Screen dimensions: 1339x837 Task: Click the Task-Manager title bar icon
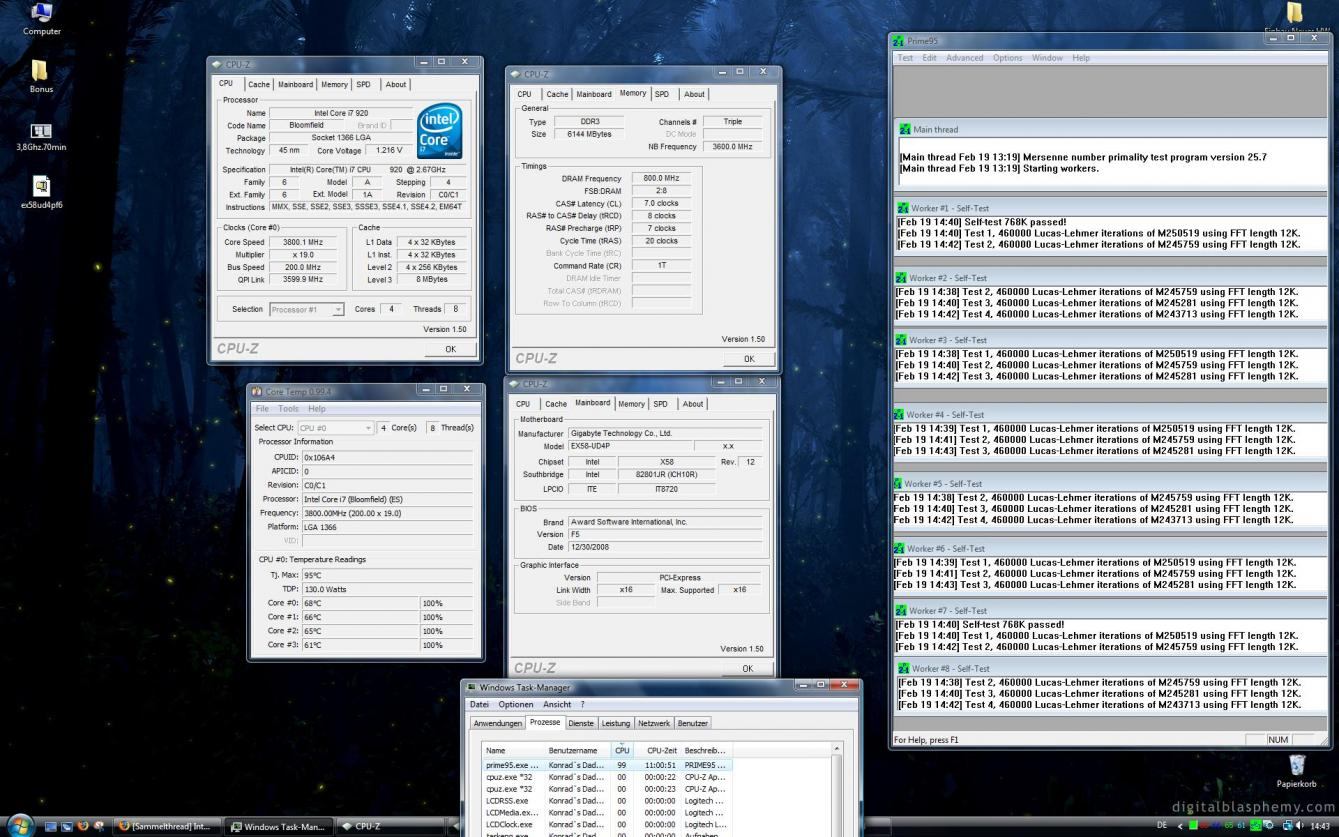[x=472, y=687]
